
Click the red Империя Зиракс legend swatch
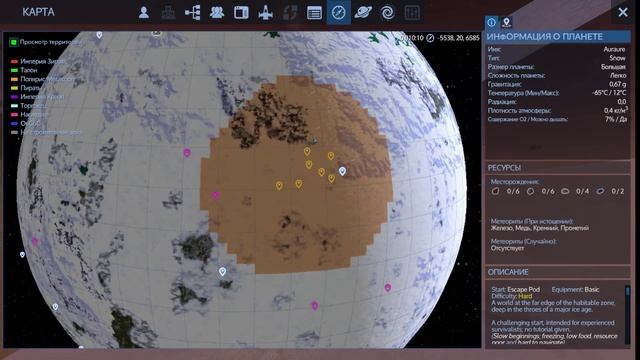(14, 62)
